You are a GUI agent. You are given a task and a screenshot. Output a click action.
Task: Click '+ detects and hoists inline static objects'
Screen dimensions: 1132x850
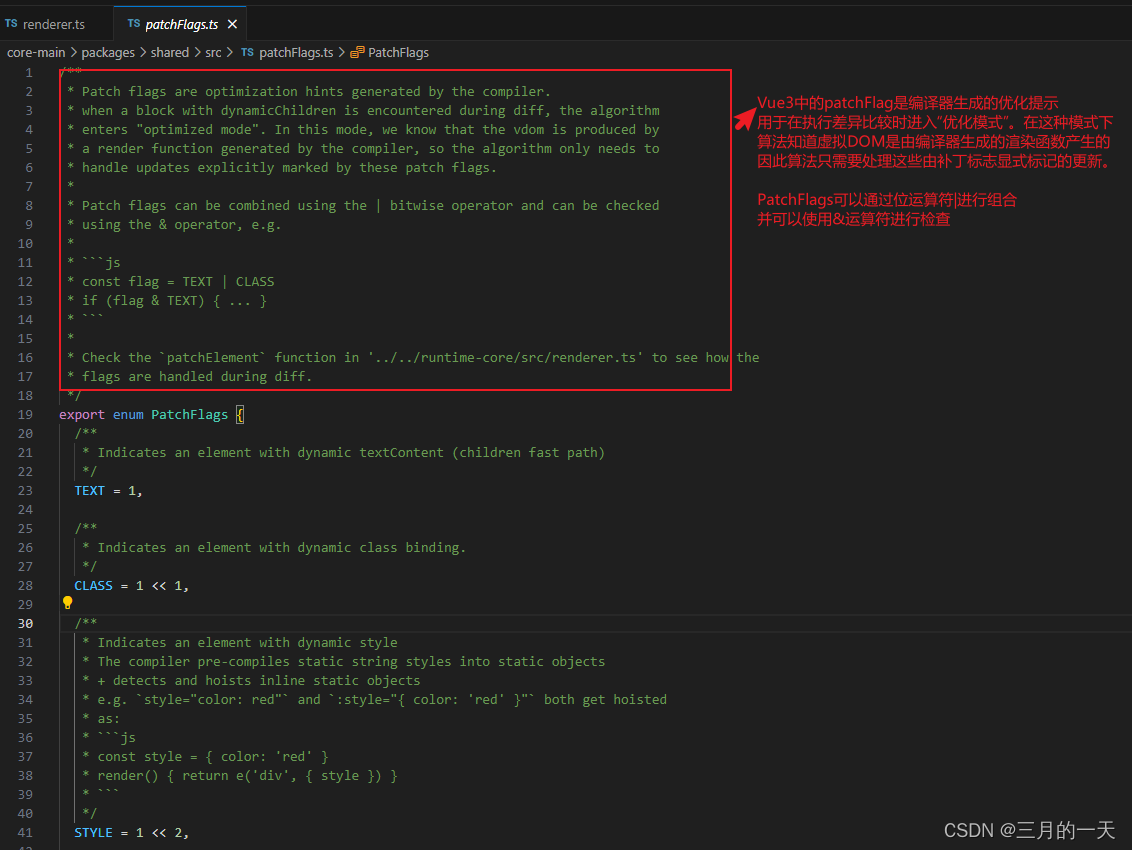pyautogui.click(x=251, y=680)
